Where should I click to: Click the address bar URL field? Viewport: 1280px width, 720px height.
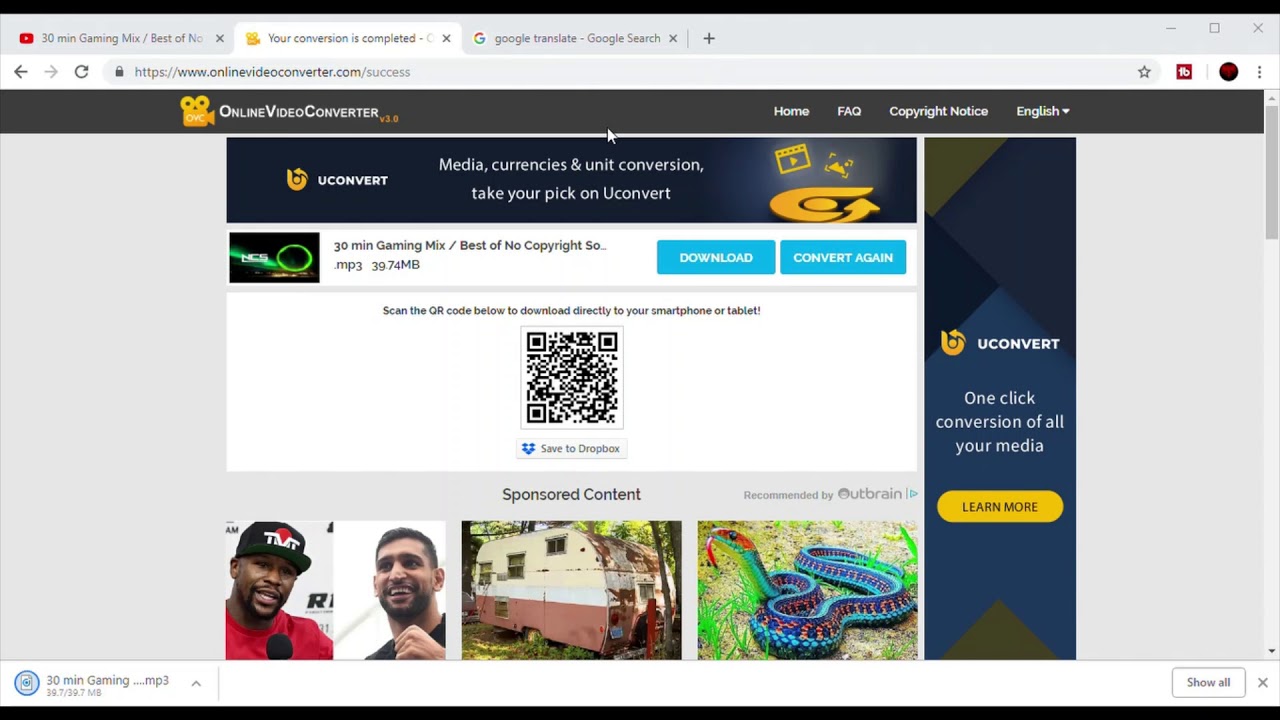[x=630, y=72]
